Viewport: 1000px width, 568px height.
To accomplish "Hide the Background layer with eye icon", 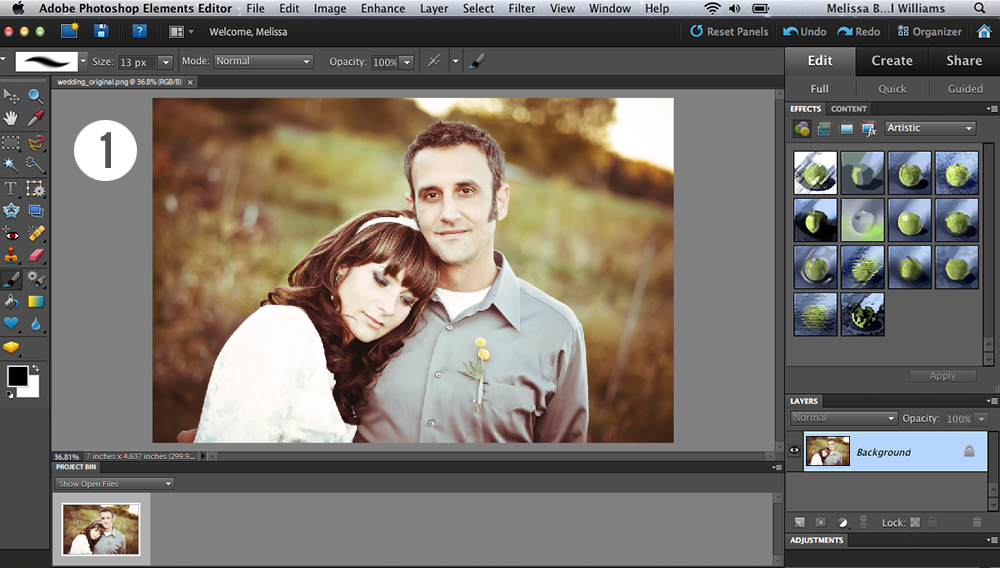I will 795,451.
